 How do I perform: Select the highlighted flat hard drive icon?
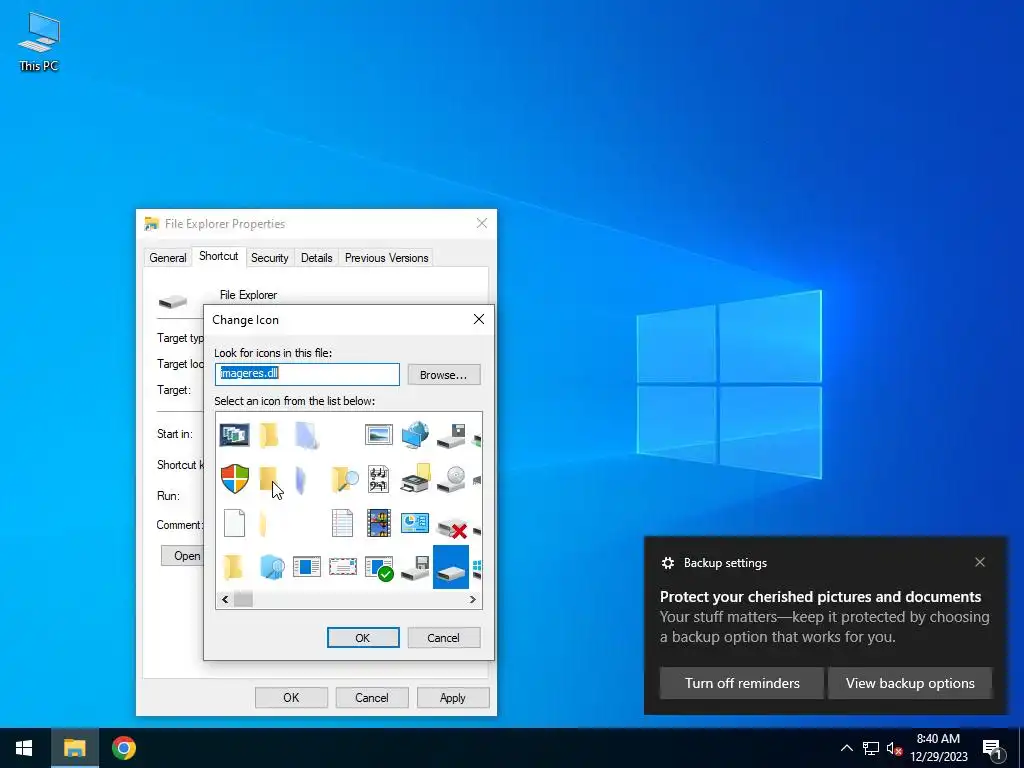pos(451,567)
